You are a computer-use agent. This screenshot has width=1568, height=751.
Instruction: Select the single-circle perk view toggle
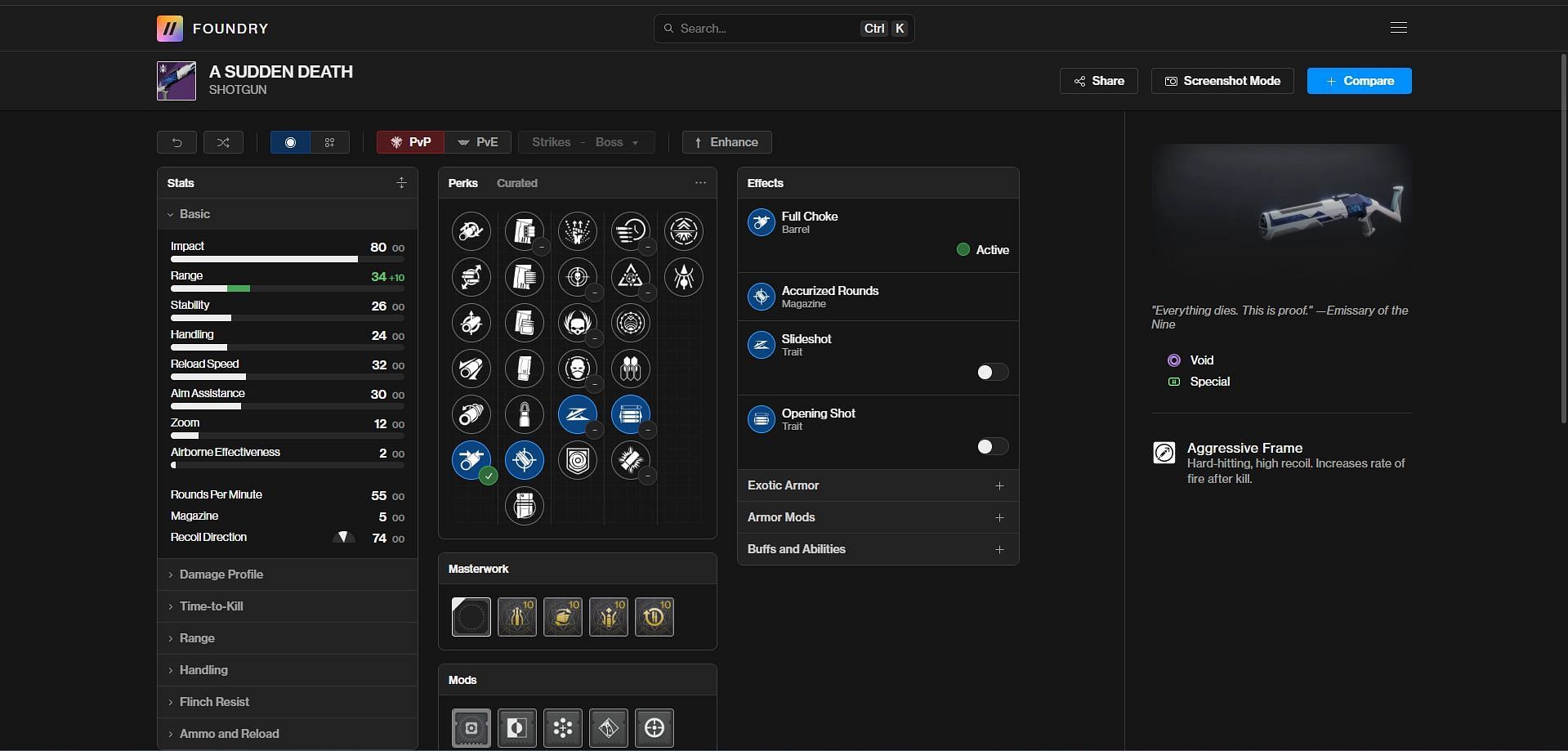(x=290, y=142)
